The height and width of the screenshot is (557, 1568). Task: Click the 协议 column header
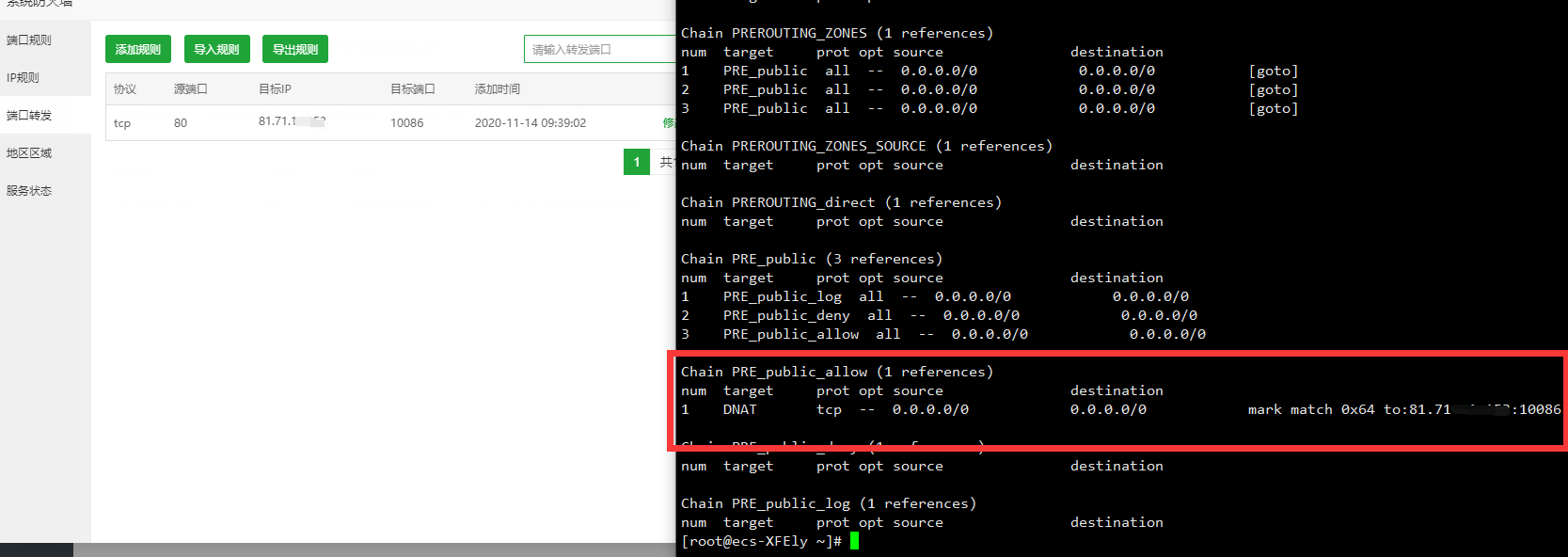[x=125, y=89]
